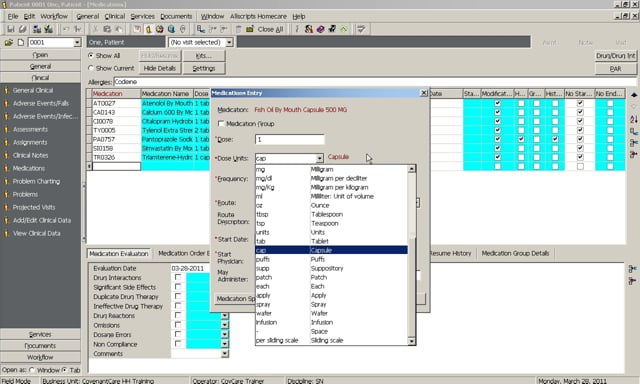Switch to the Medication Evaluation tab
This screenshot has height=384, width=640.
click(x=119, y=253)
